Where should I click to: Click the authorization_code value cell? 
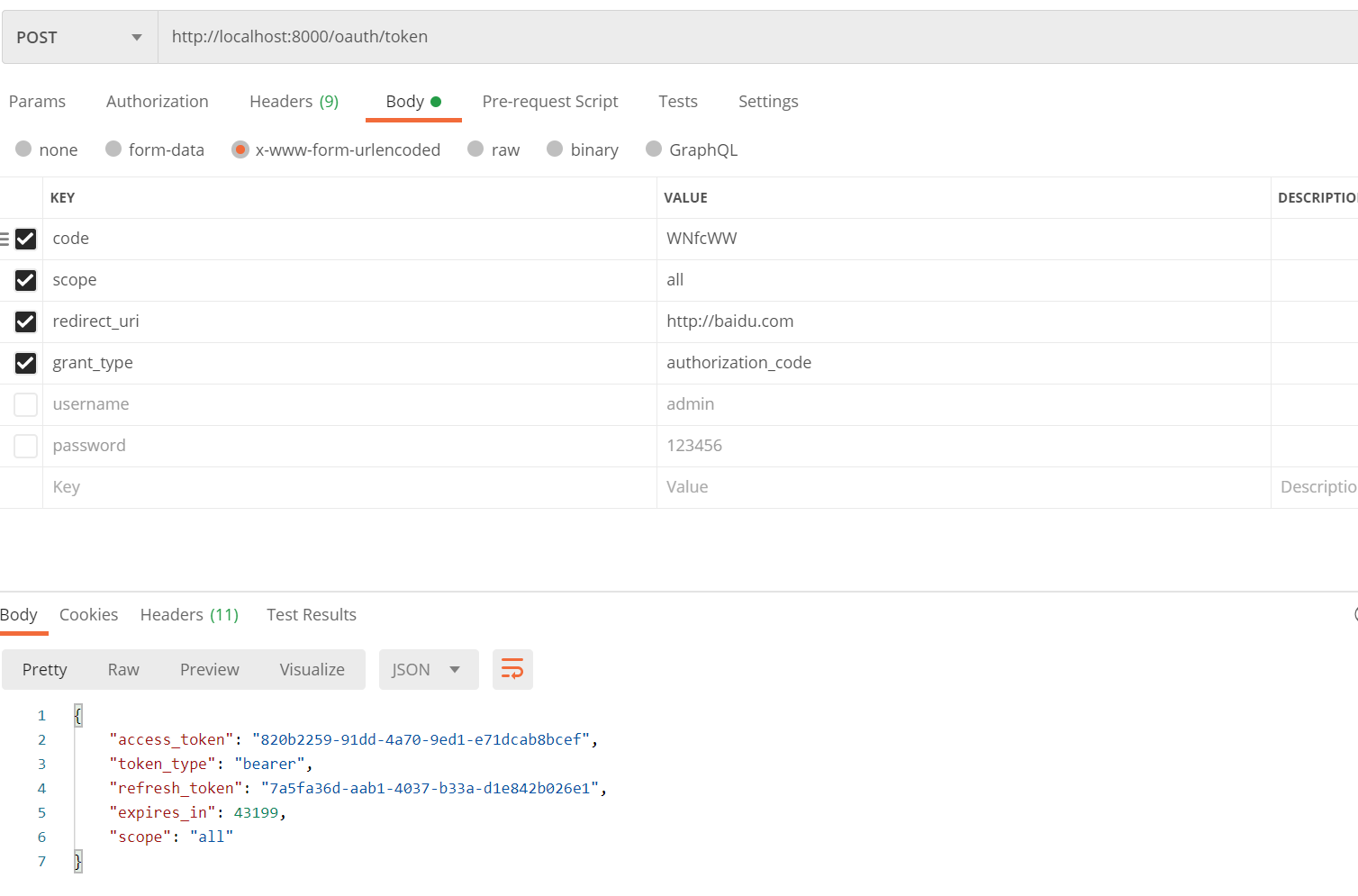coord(962,363)
